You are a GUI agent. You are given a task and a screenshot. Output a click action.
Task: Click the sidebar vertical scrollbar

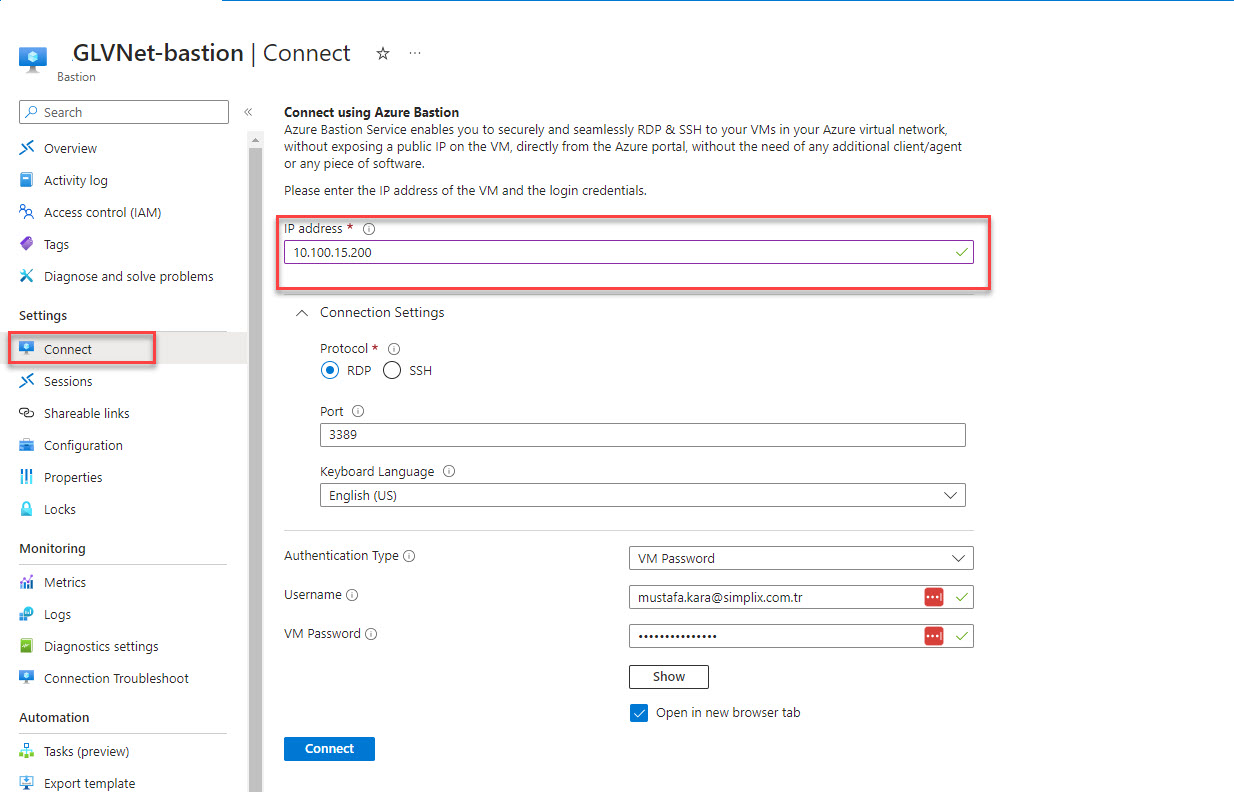coord(255,450)
